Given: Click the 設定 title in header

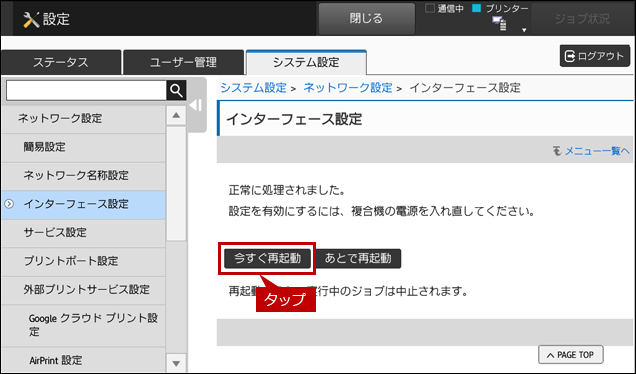Looking at the screenshot, I should [x=56, y=19].
